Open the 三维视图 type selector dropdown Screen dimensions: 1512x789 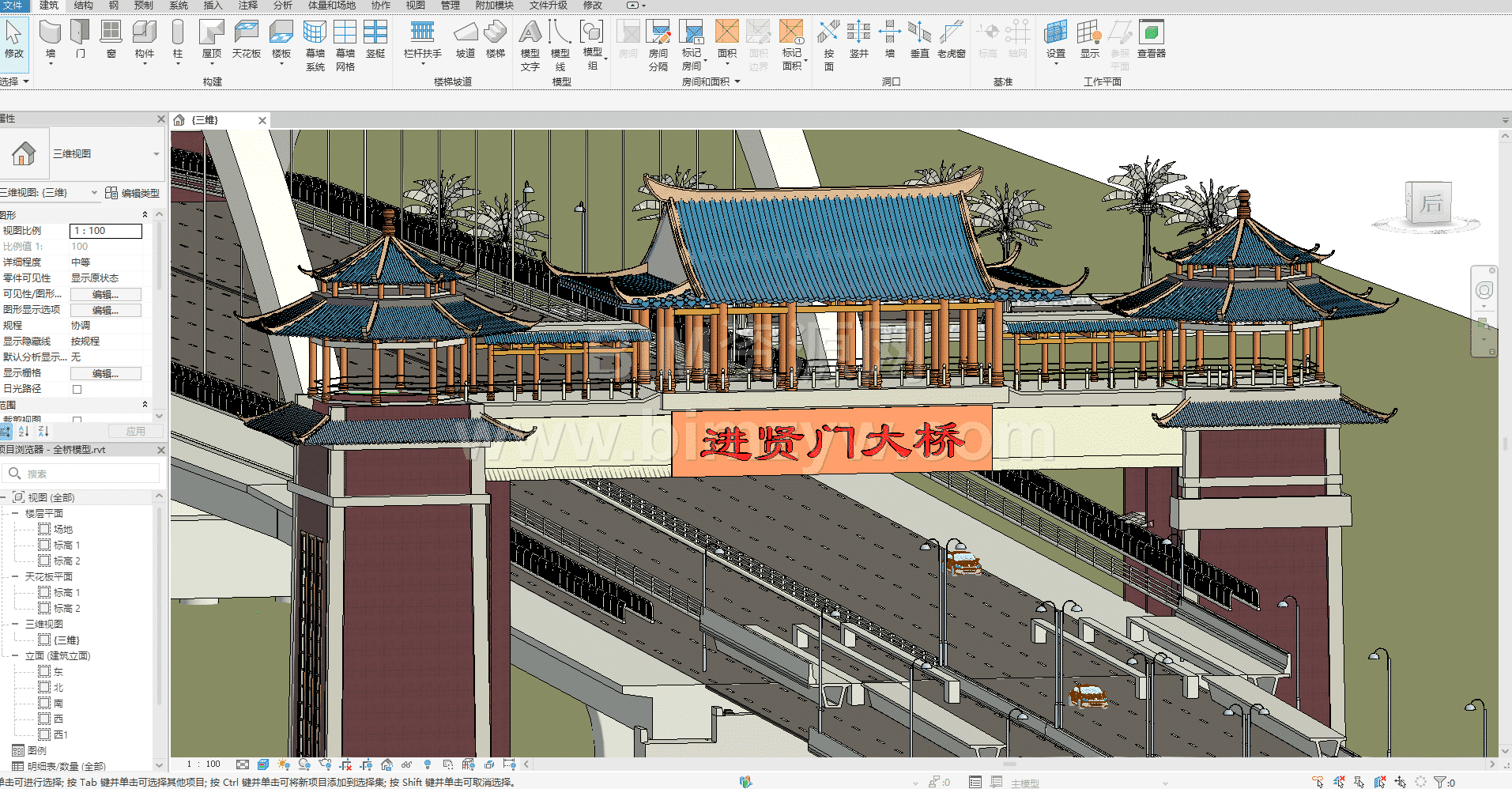tap(156, 154)
